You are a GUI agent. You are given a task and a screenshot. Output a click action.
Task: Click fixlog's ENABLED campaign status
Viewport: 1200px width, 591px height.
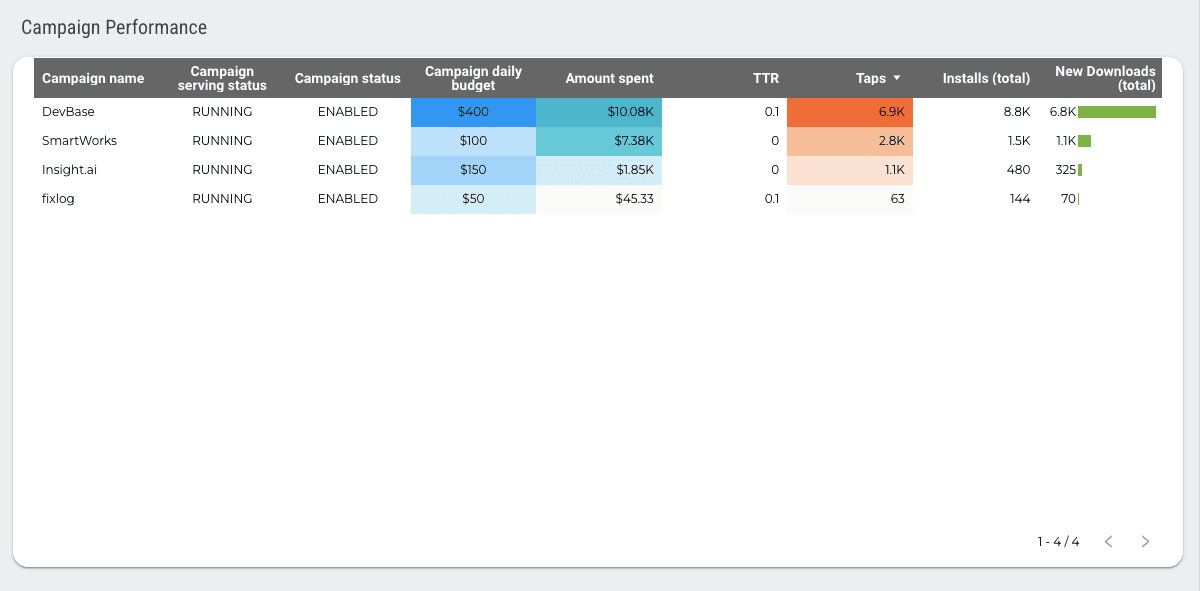348,199
